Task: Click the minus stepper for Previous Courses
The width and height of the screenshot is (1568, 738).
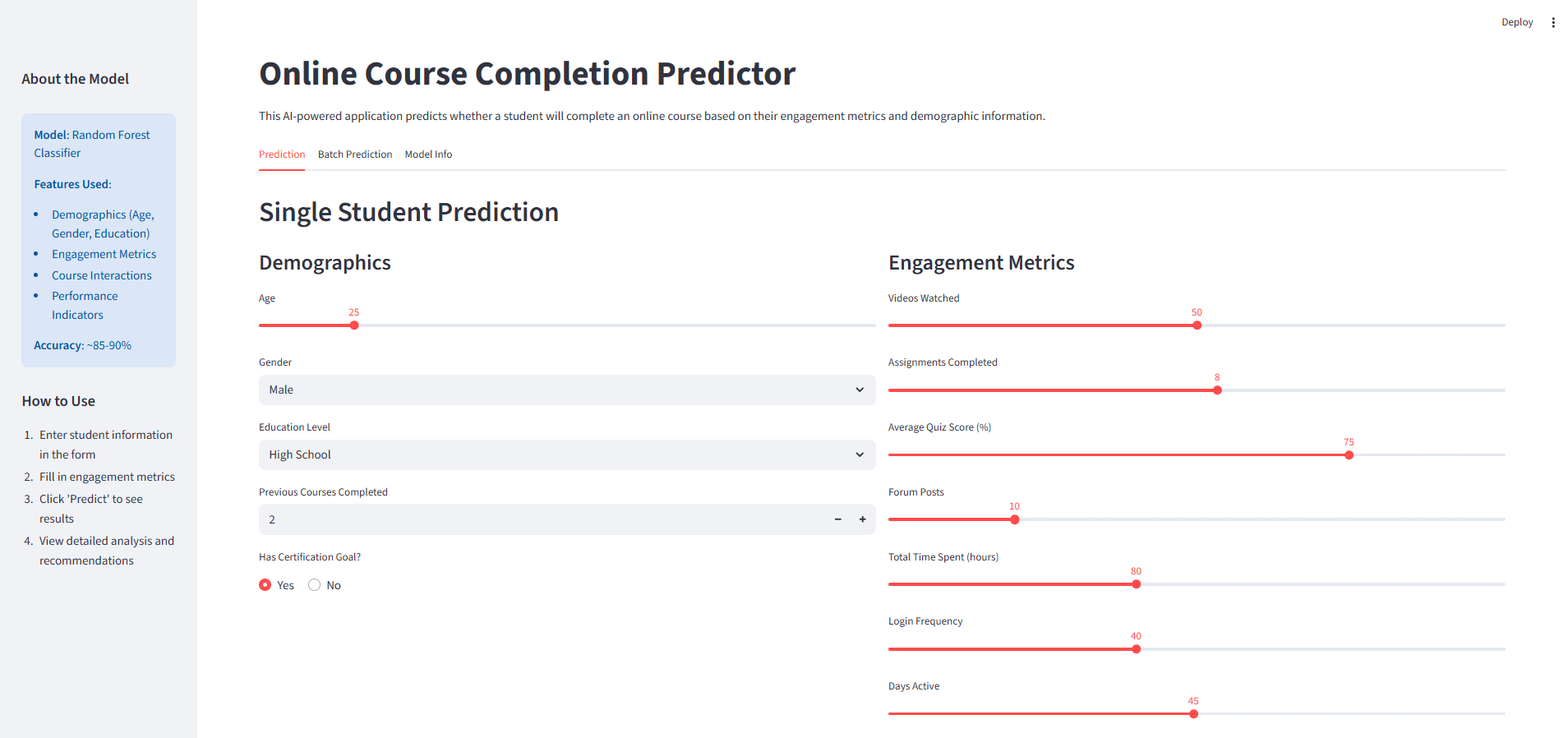Action: [x=837, y=519]
